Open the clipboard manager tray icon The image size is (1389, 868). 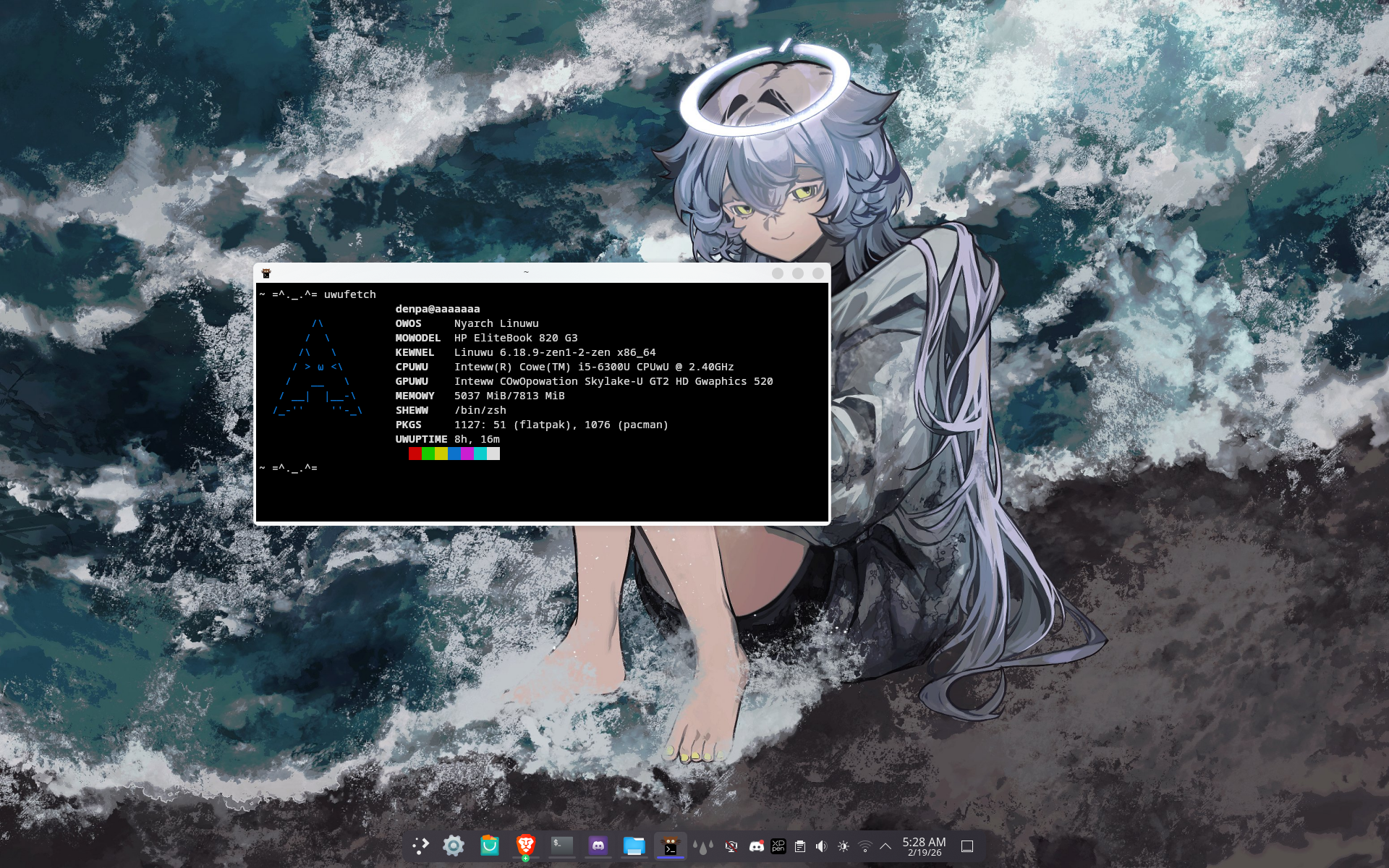800,846
